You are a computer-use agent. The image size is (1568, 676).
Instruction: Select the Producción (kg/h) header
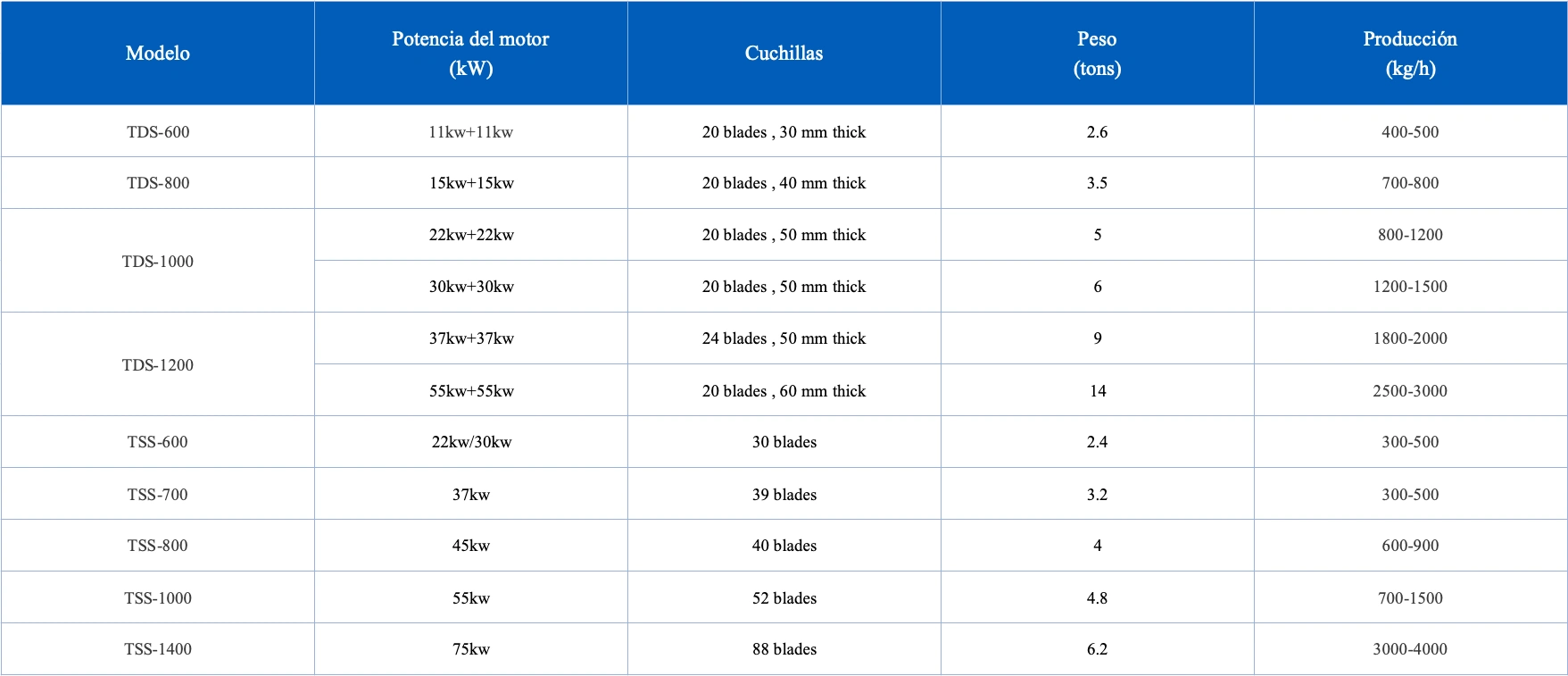tap(1410, 54)
